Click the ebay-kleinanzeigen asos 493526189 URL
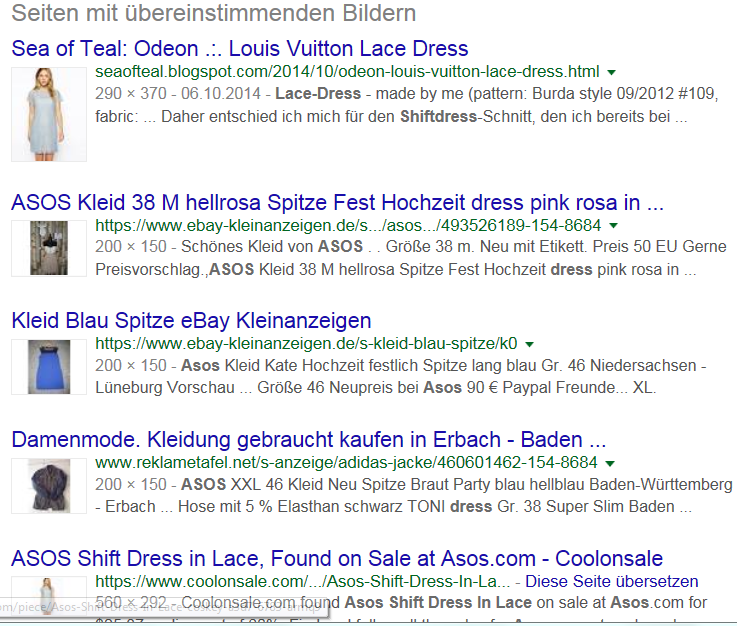 tap(348, 226)
